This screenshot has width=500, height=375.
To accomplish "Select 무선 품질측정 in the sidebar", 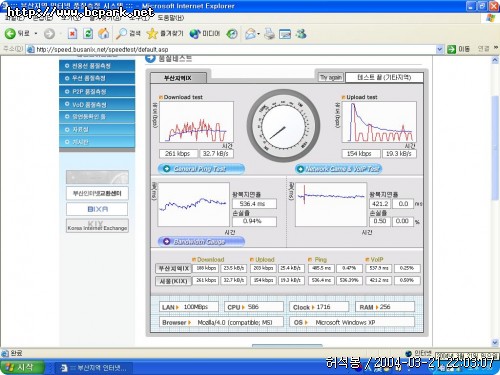I will click(97, 78).
